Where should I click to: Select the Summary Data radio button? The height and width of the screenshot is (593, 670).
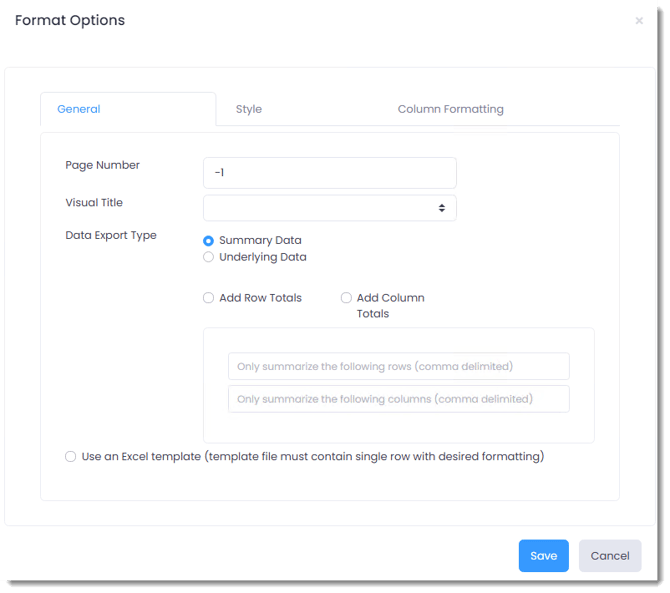point(209,241)
